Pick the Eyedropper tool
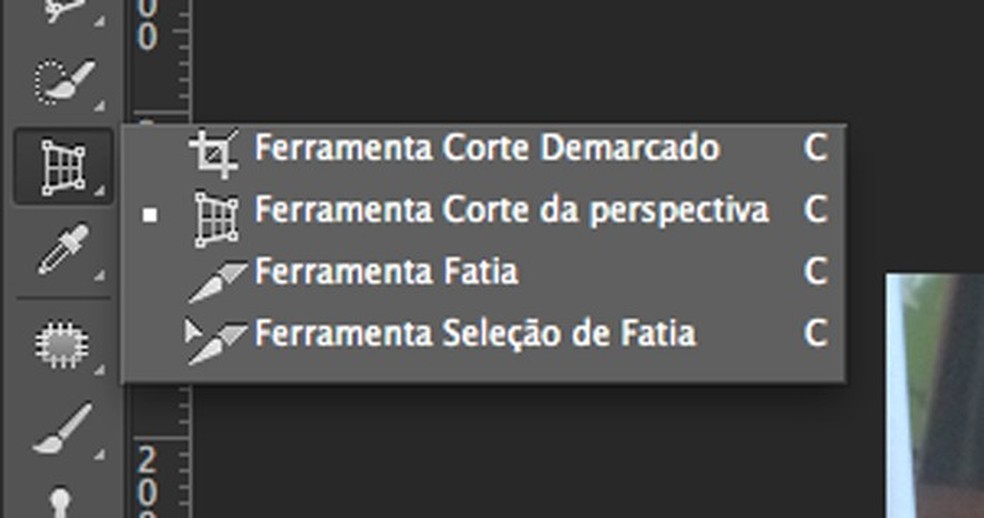This screenshot has height=518, width=984. pos(62,250)
